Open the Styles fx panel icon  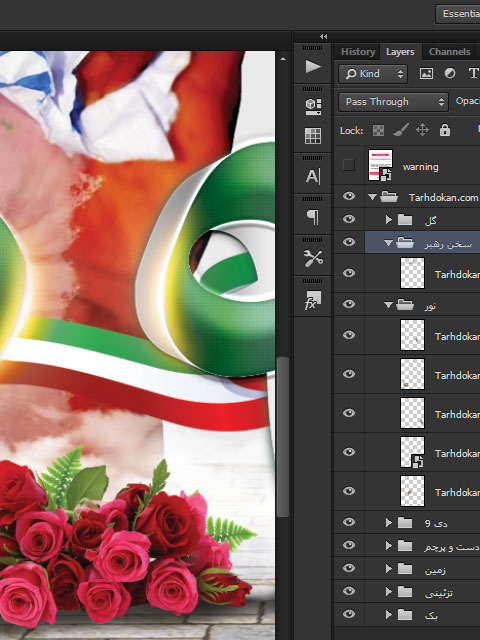tap(313, 300)
